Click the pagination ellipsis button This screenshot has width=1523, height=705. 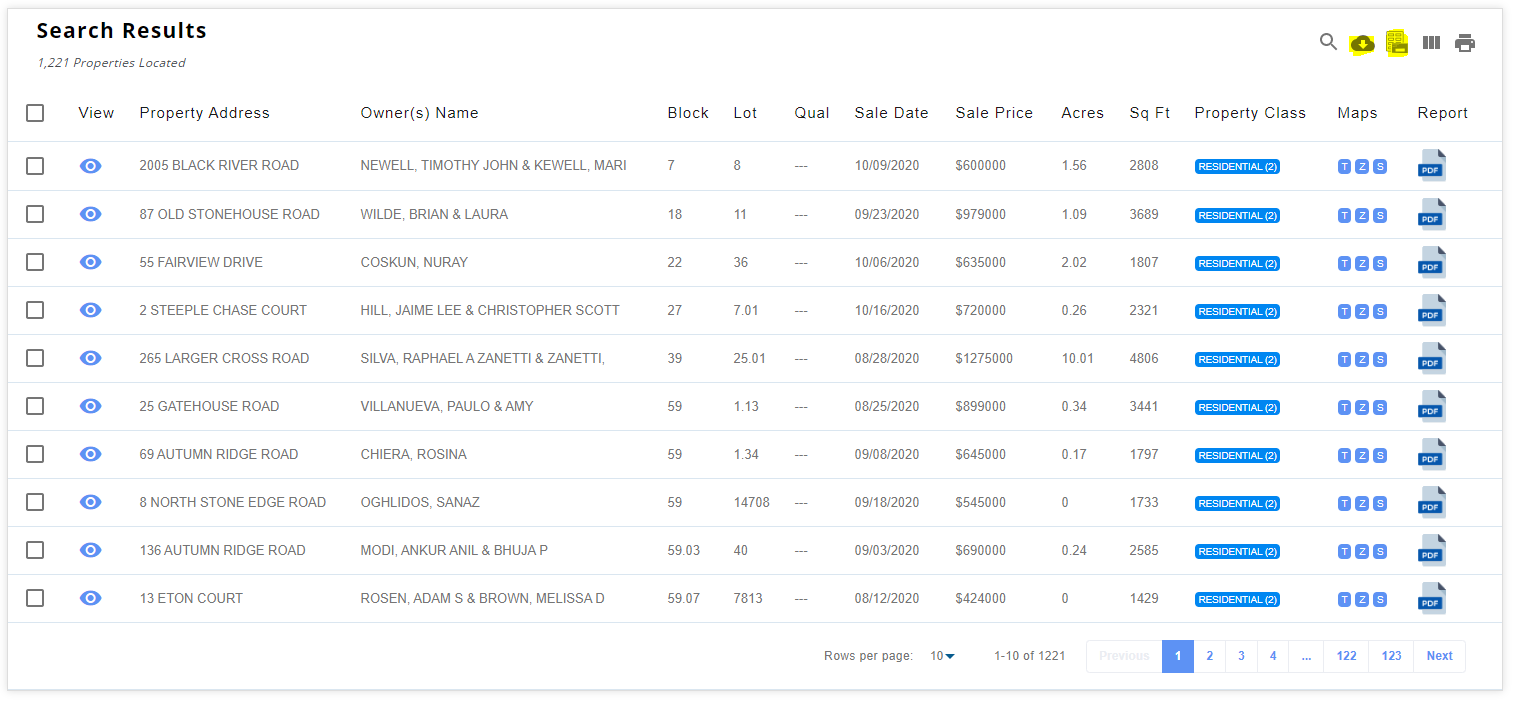[1307, 656]
